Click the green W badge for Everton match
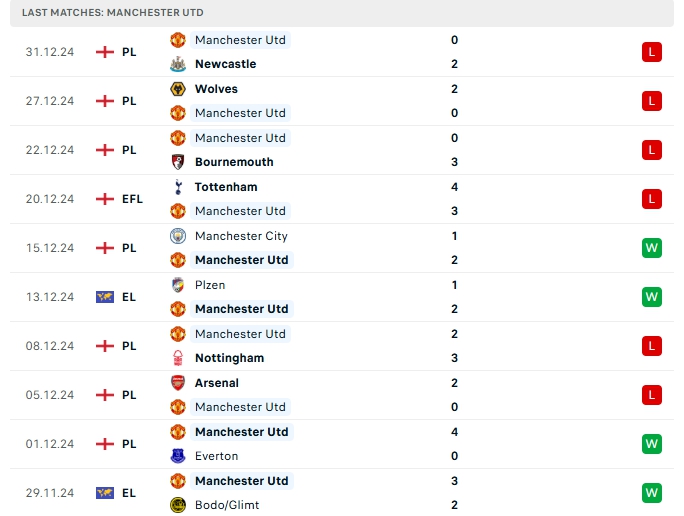684x516 pixels. (652, 444)
